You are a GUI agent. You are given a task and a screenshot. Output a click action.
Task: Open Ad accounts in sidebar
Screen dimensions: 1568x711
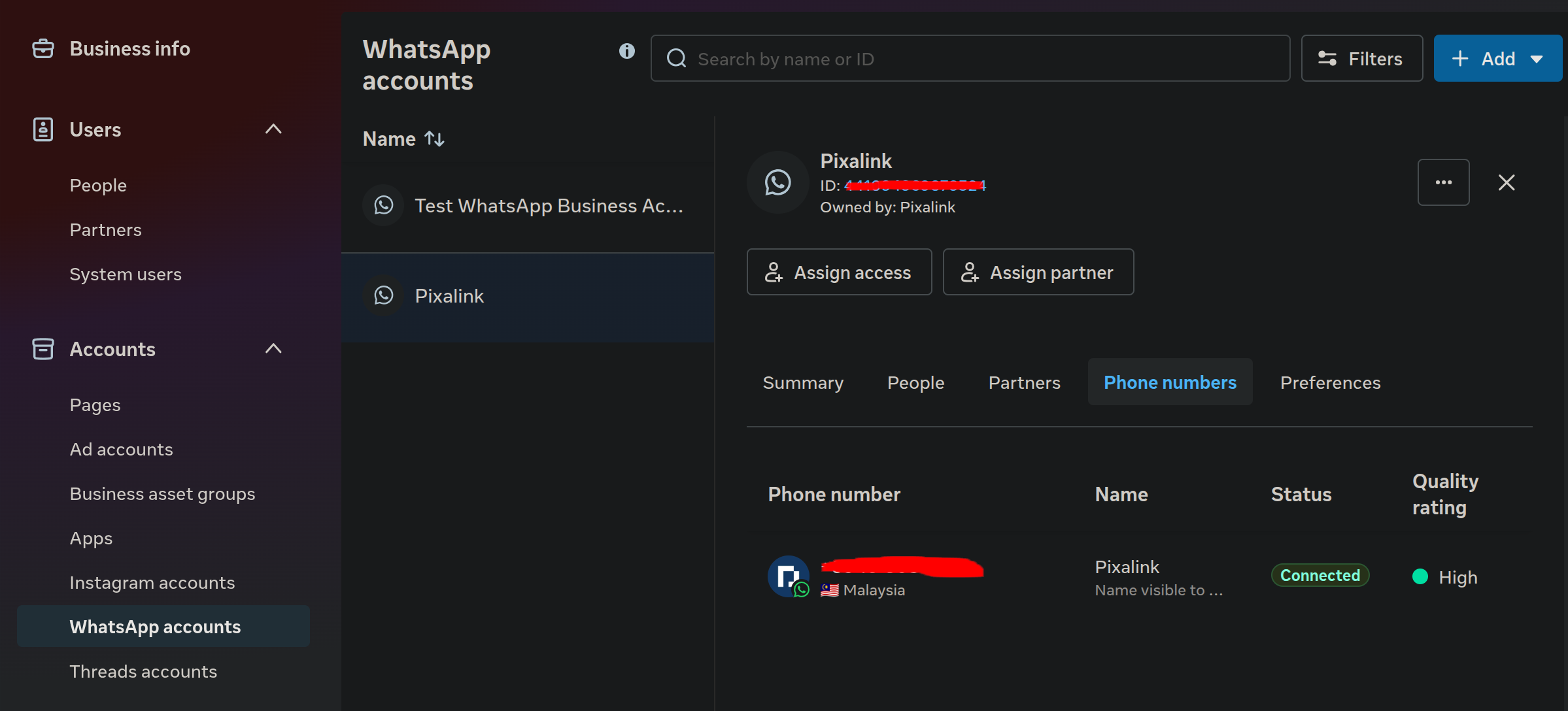click(x=121, y=450)
